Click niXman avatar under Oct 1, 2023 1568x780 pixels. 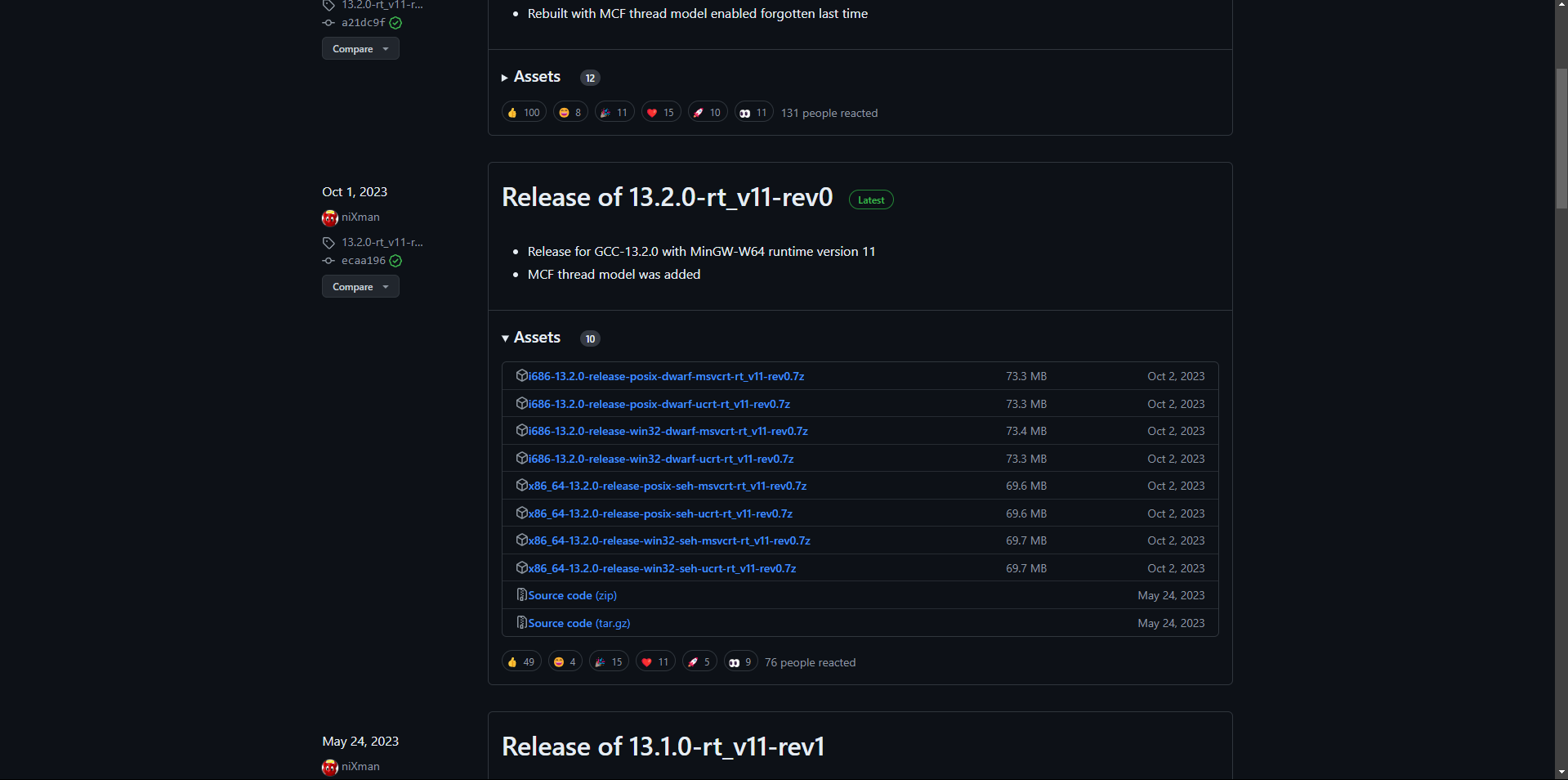(330, 217)
